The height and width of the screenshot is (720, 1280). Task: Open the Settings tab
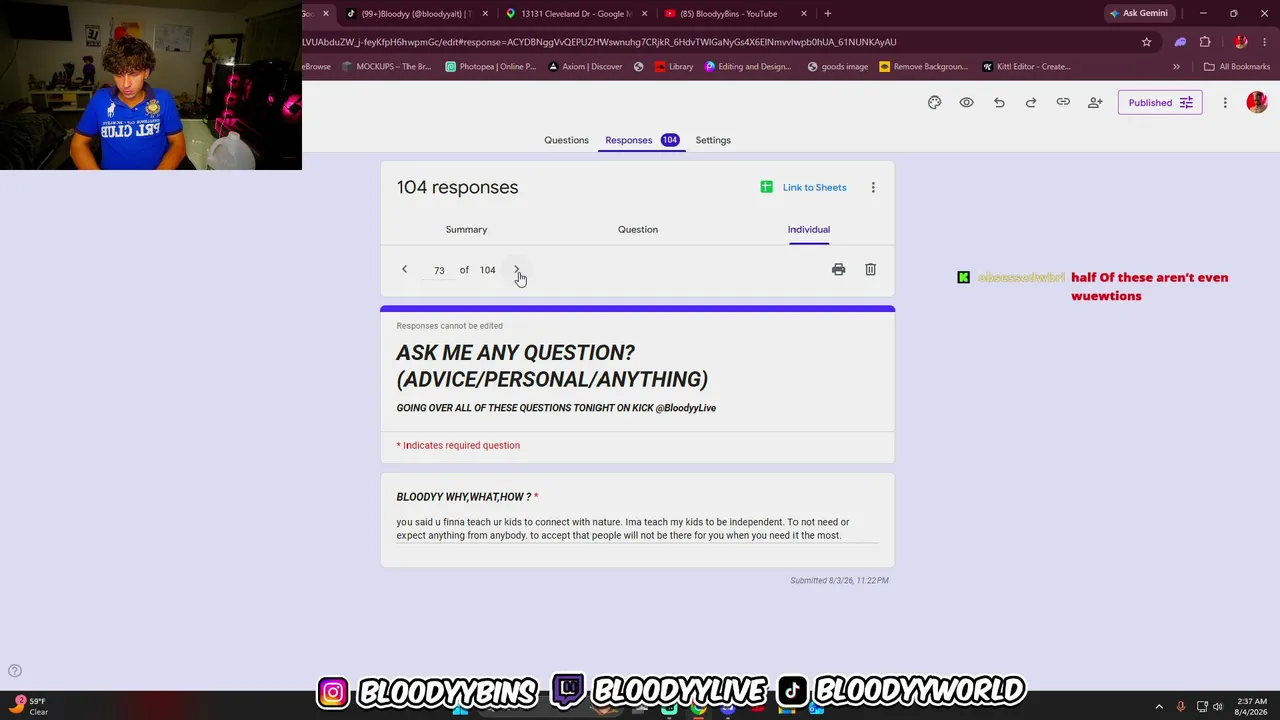click(713, 140)
